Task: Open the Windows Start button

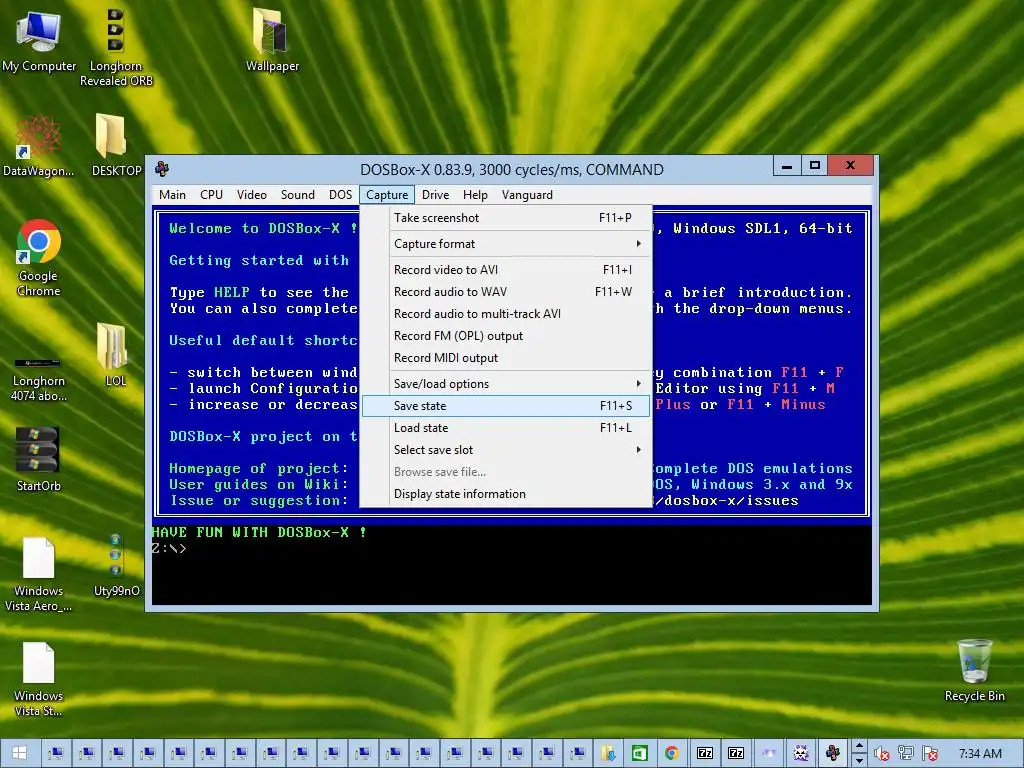Action: [19, 753]
